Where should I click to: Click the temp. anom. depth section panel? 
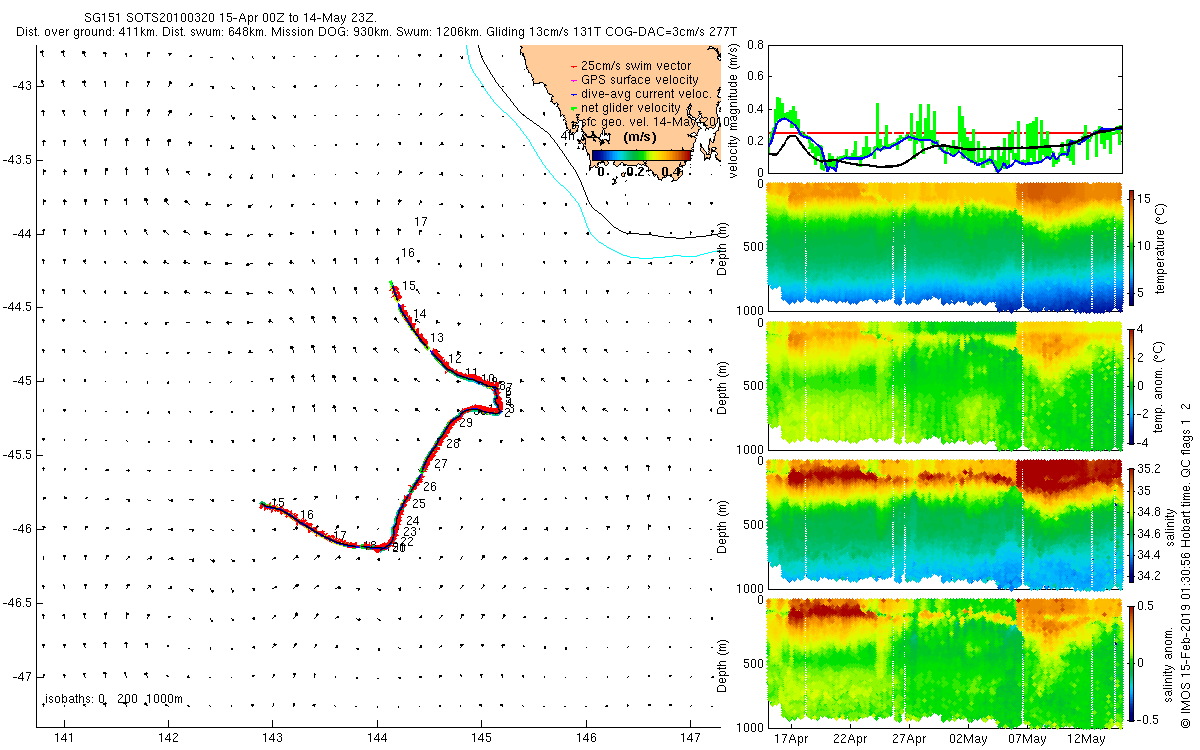(x=943, y=385)
